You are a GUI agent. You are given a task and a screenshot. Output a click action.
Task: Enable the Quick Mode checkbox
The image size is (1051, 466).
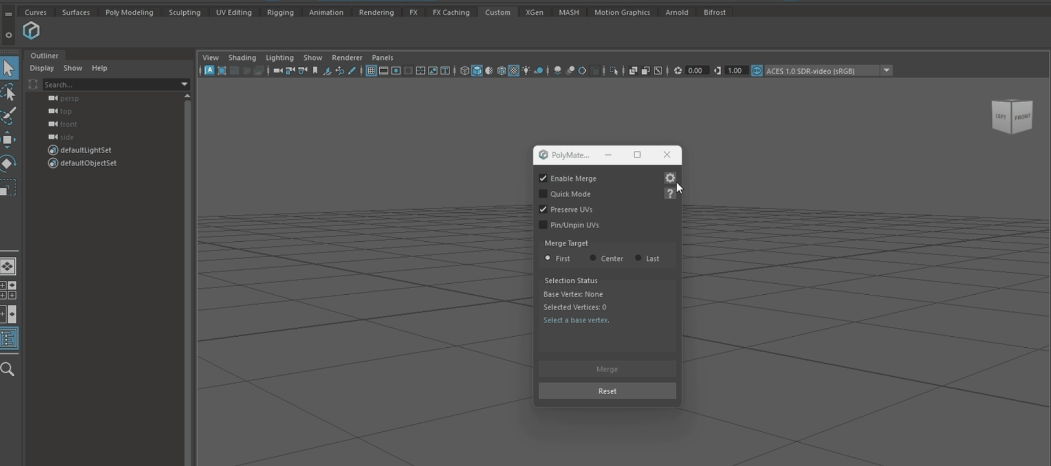click(543, 194)
